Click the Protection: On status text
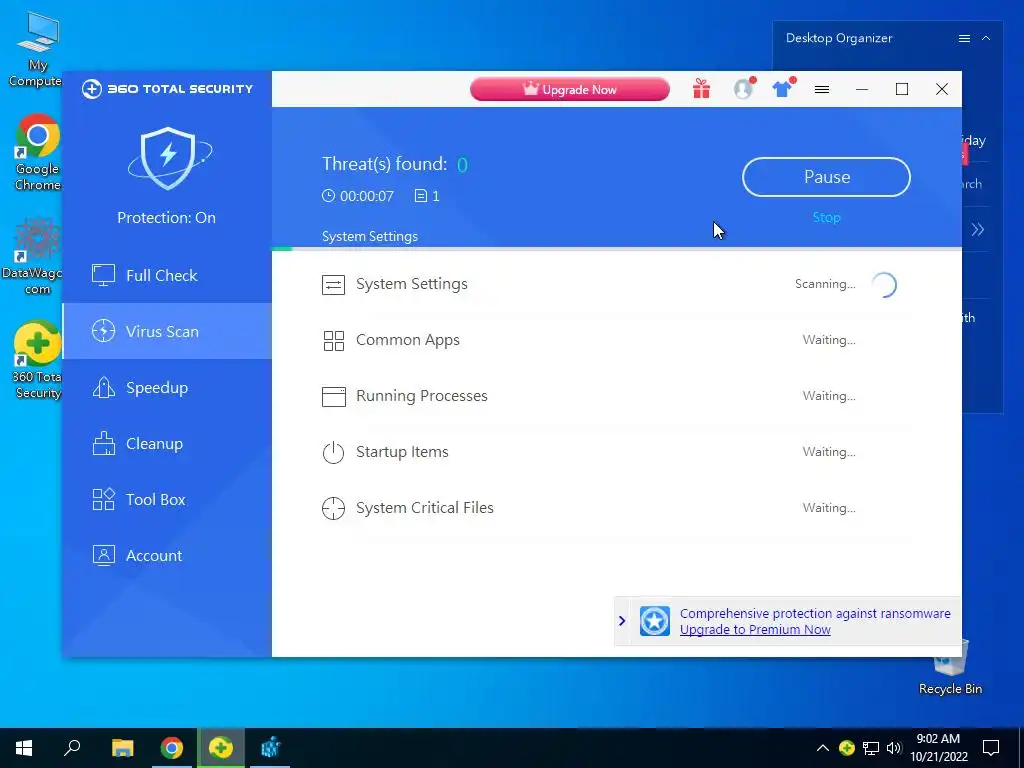The image size is (1024, 768). [x=167, y=217]
